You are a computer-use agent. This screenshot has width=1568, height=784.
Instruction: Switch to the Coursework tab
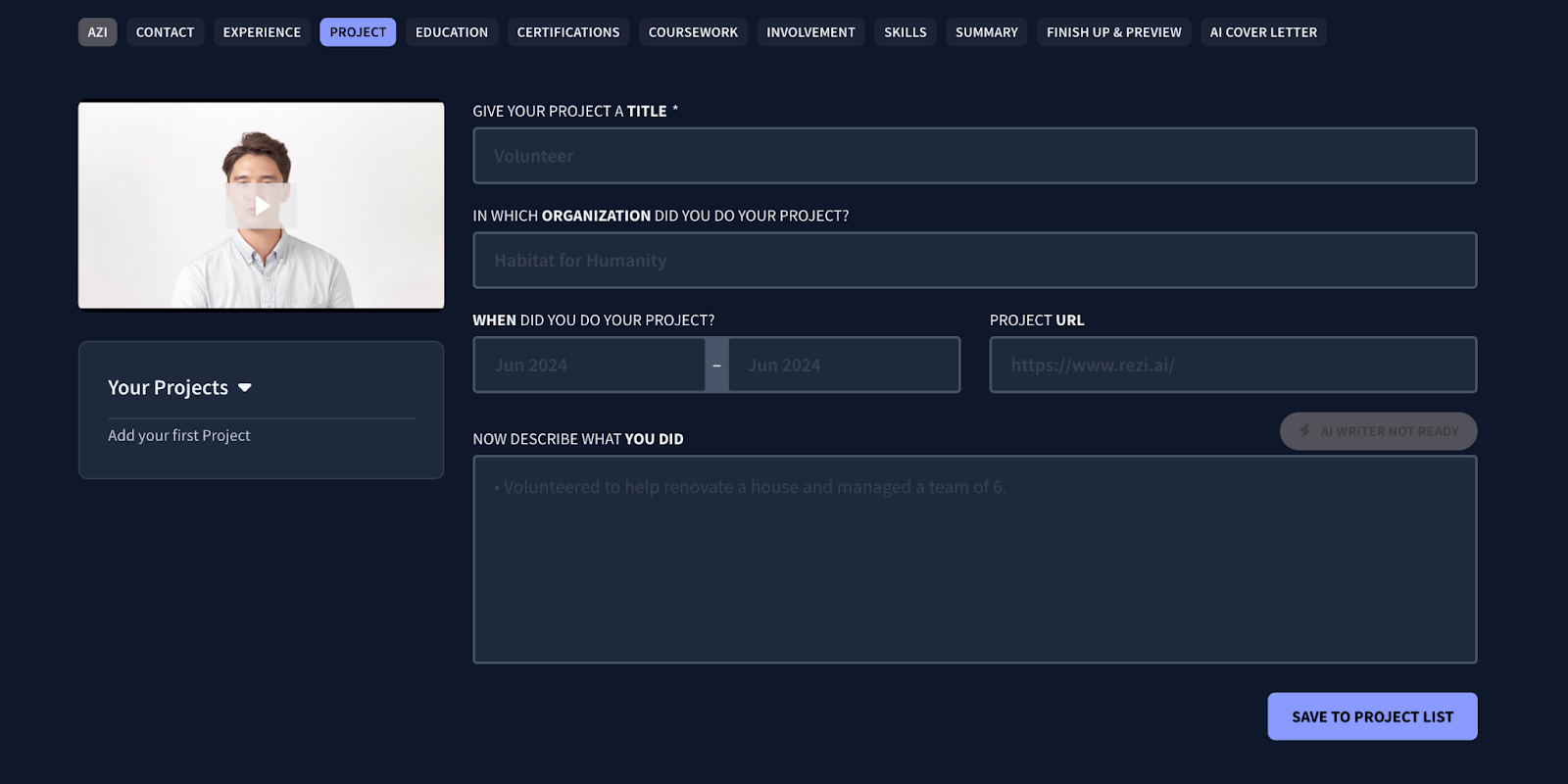coord(693,32)
